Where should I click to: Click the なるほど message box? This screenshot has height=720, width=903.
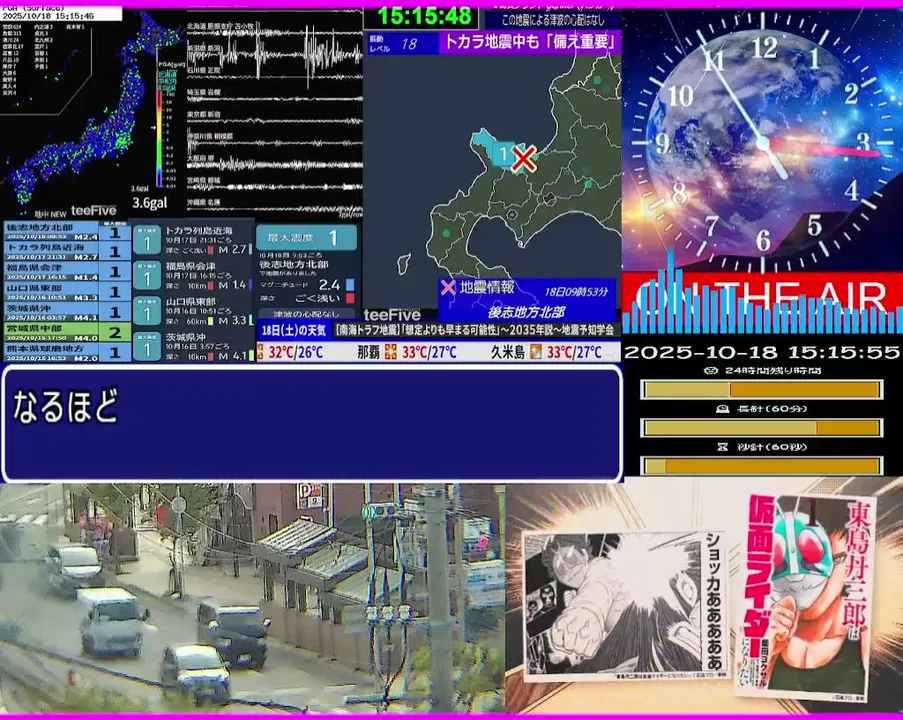[x=312, y=423]
